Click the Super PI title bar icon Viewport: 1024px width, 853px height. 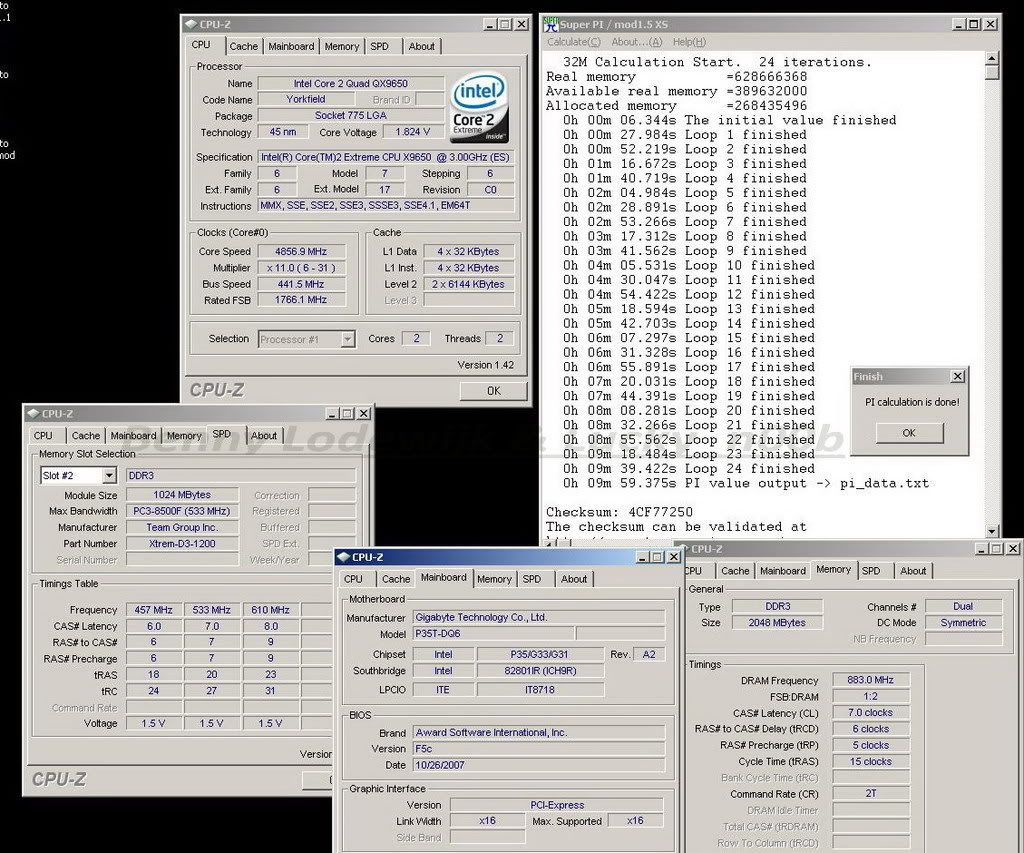point(551,24)
